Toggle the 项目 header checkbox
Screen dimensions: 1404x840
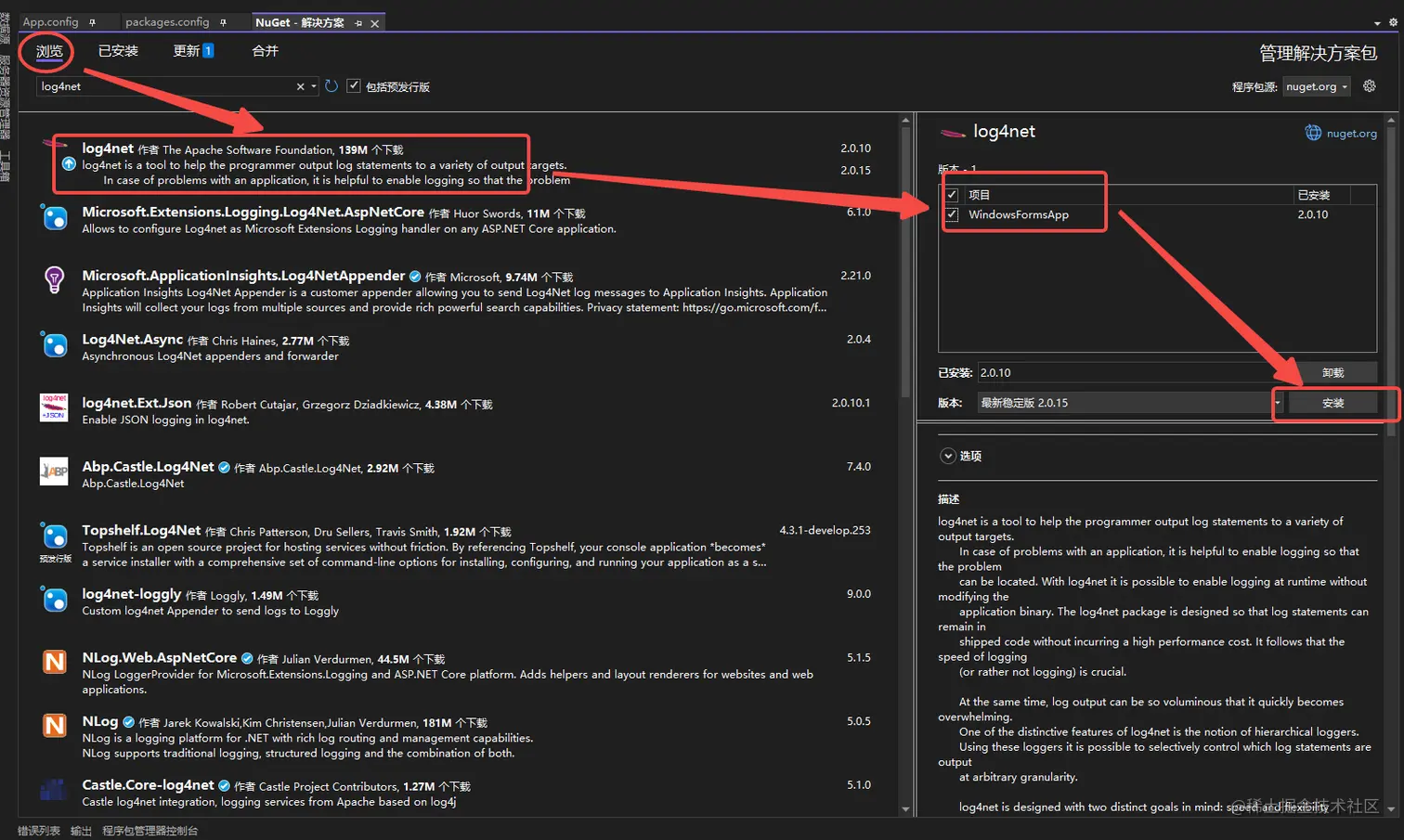pyautogui.click(x=952, y=194)
